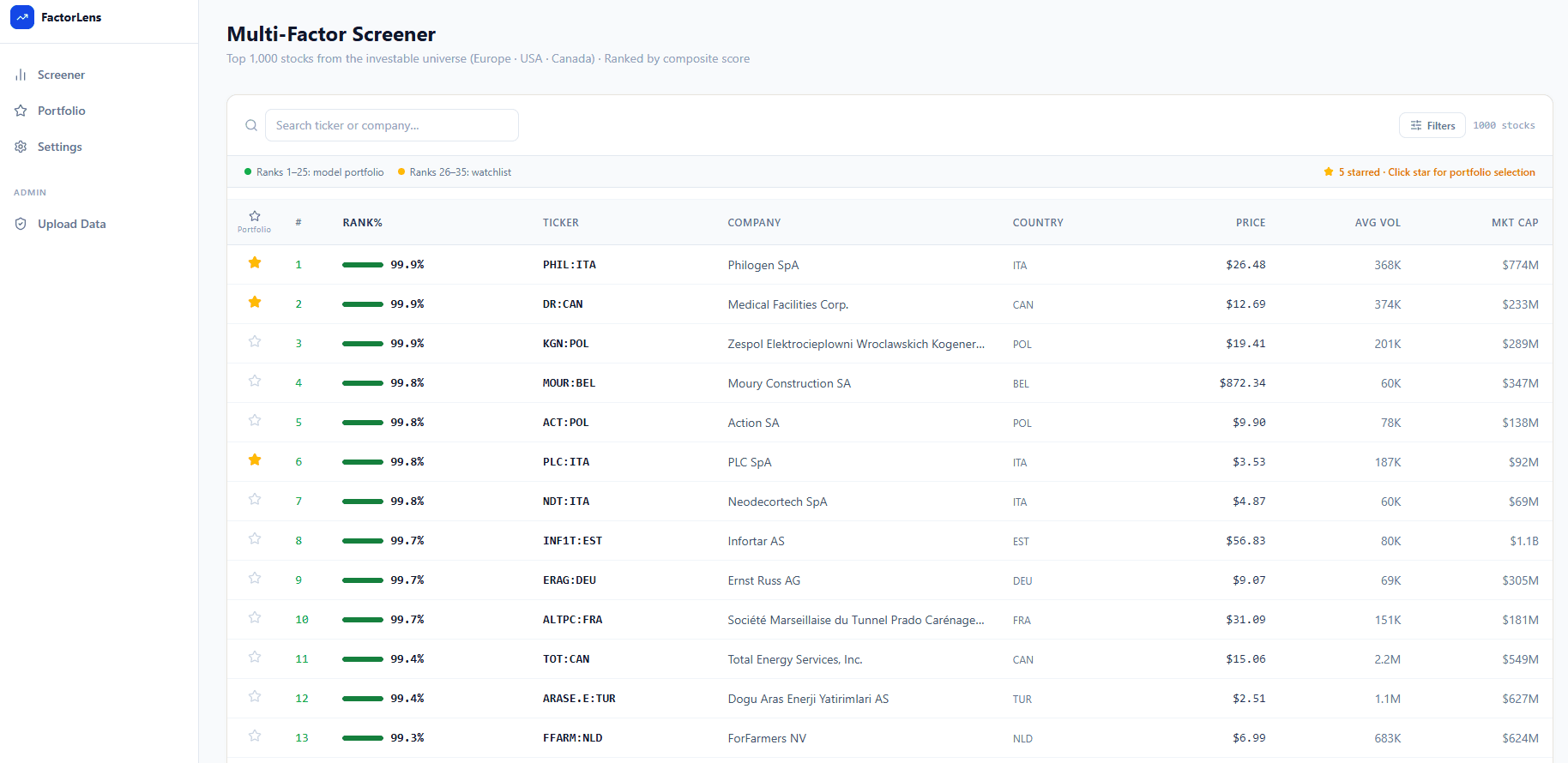
Task: Click the DR:CAN ticker
Action: 563,304
